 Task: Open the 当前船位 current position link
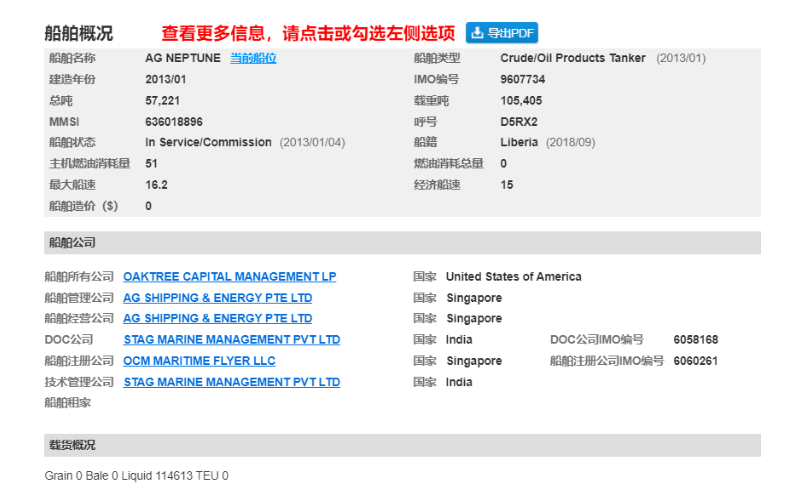(253, 58)
